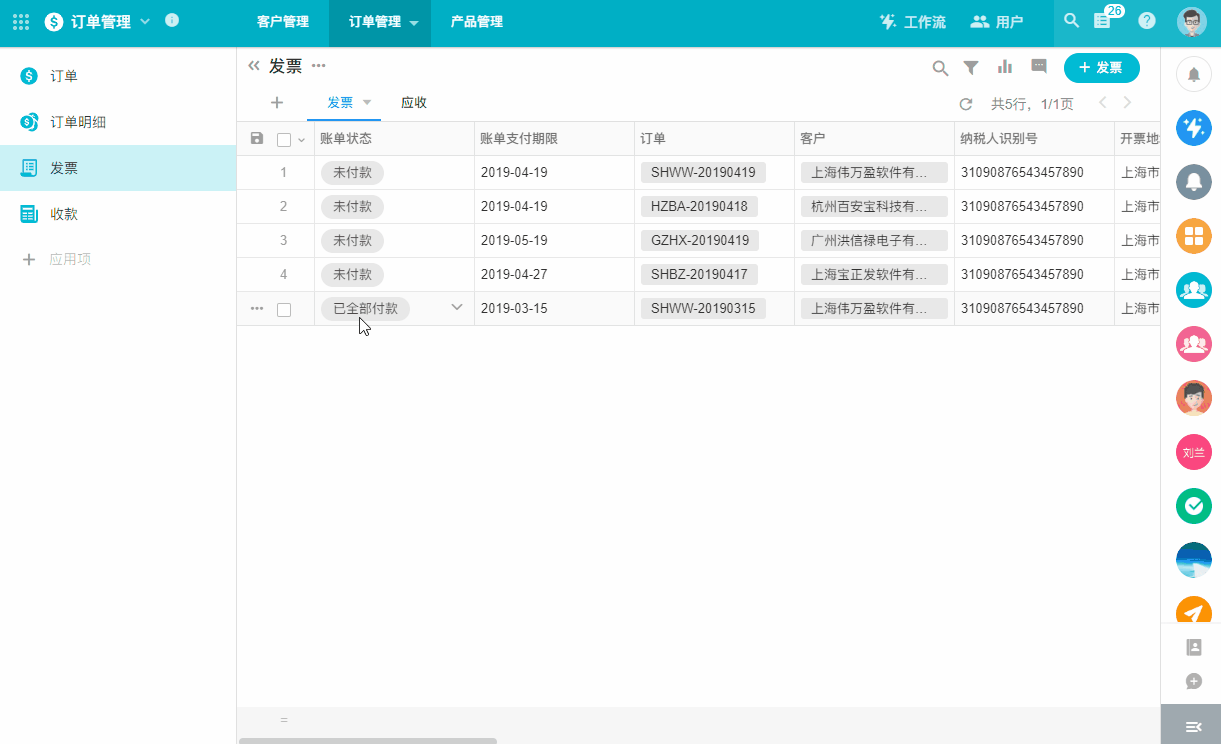Toggle the select-all checkbox in header
The width and height of the screenshot is (1221, 744).
pos(284,140)
